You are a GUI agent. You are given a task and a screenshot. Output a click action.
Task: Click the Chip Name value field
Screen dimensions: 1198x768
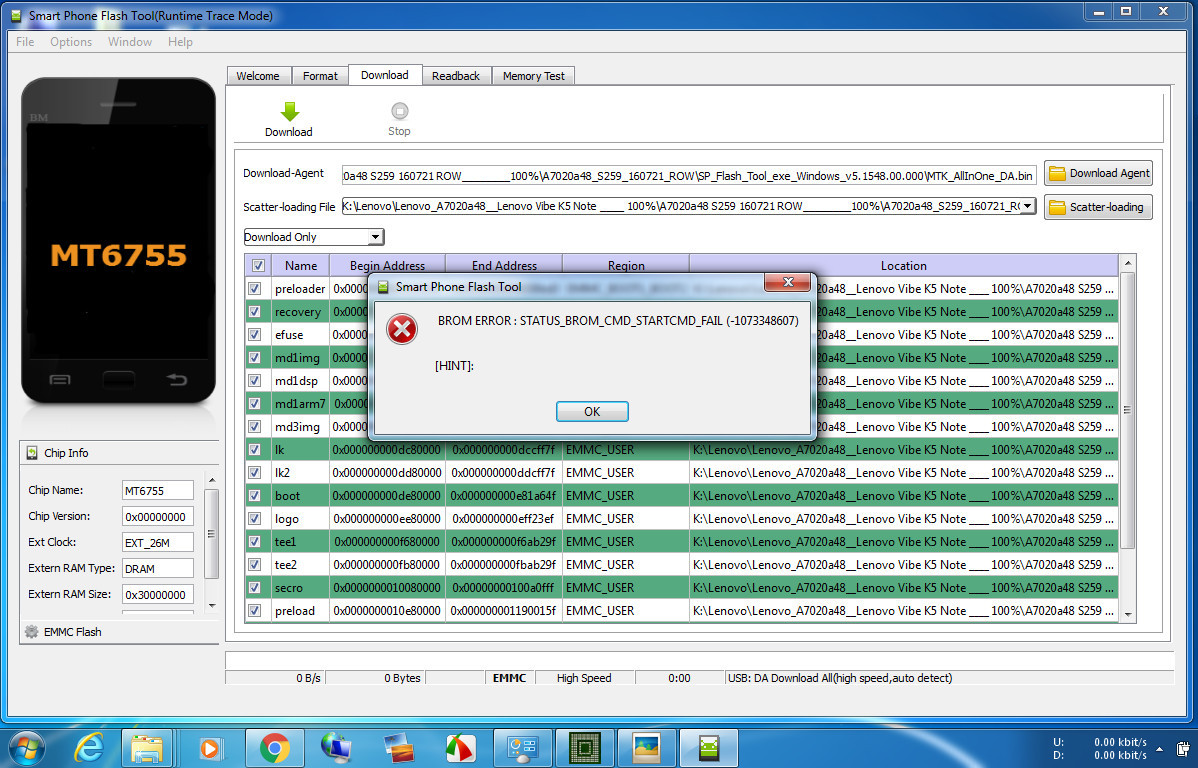pyautogui.click(x=158, y=491)
